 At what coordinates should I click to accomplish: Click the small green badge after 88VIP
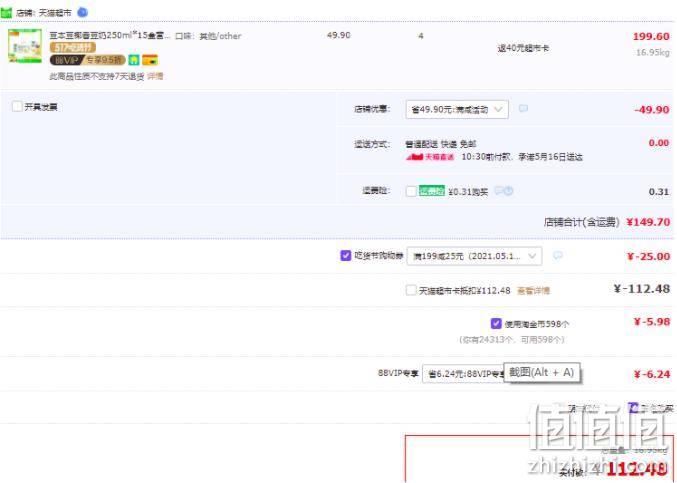134,60
